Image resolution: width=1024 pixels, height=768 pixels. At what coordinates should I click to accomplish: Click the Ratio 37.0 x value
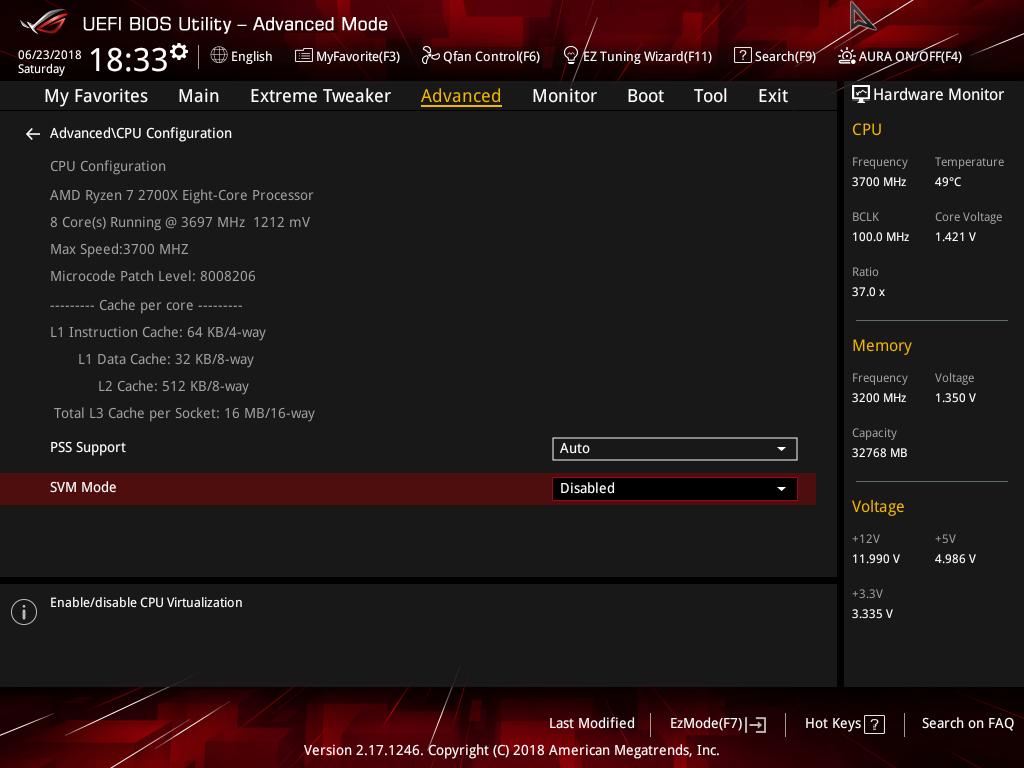(x=868, y=292)
